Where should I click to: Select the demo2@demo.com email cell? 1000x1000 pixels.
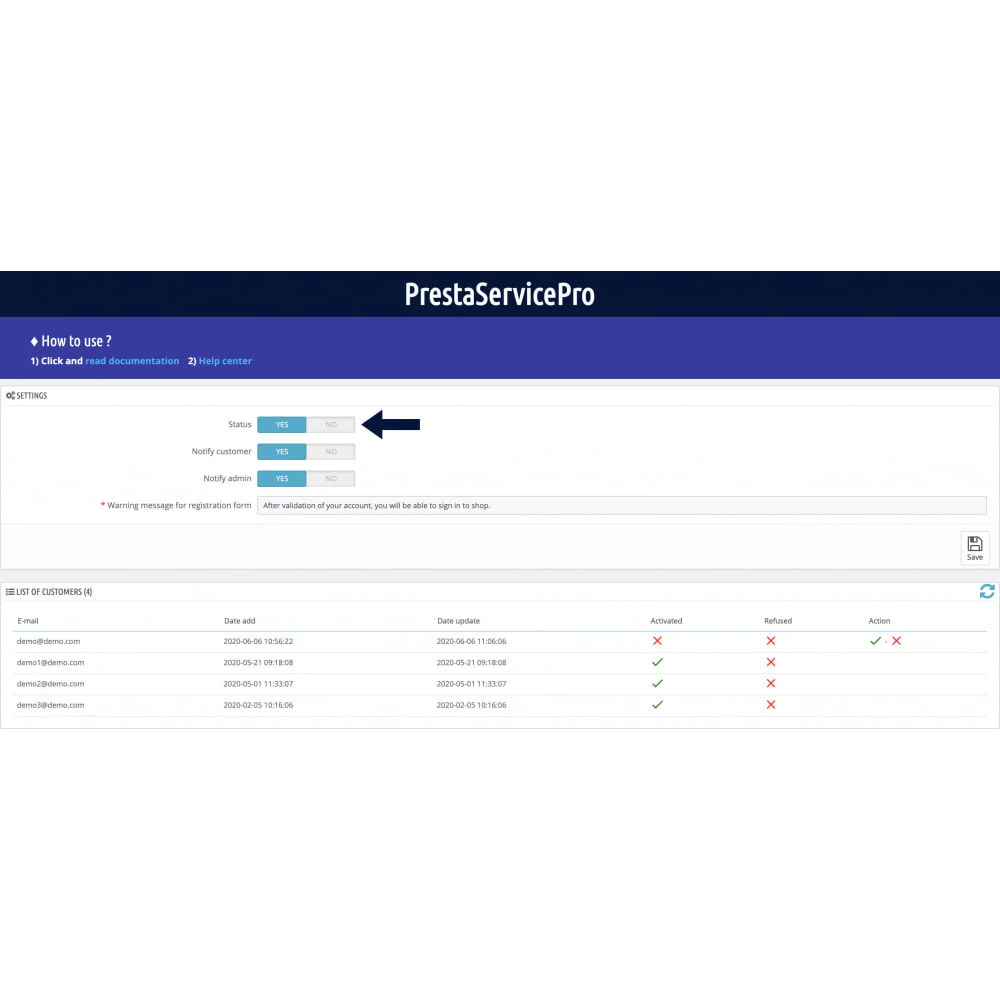(50, 684)
